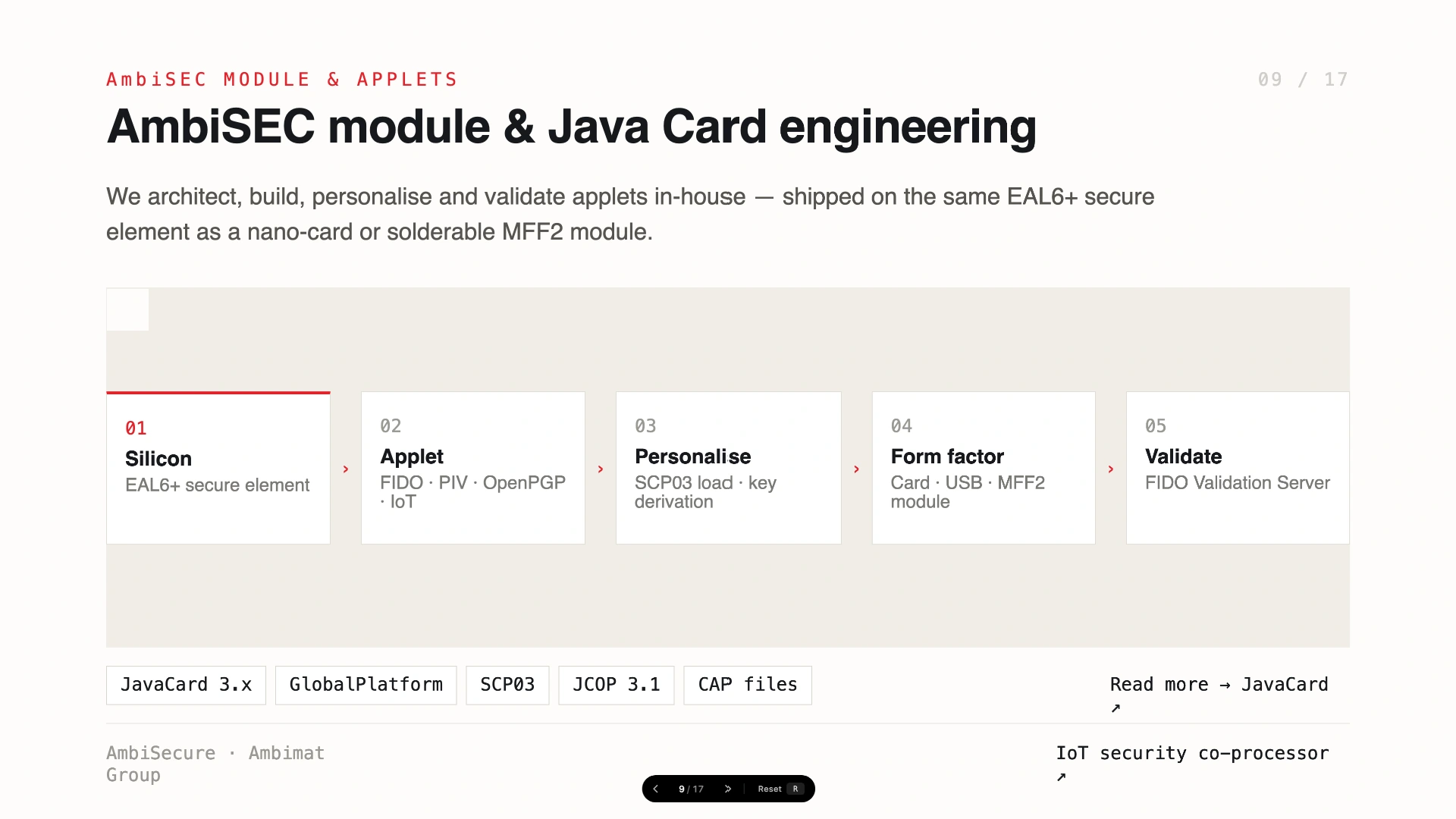Click the chevron between Applet and Personalise
This screenshot has width=1456, height=819.
coord(601,469)
